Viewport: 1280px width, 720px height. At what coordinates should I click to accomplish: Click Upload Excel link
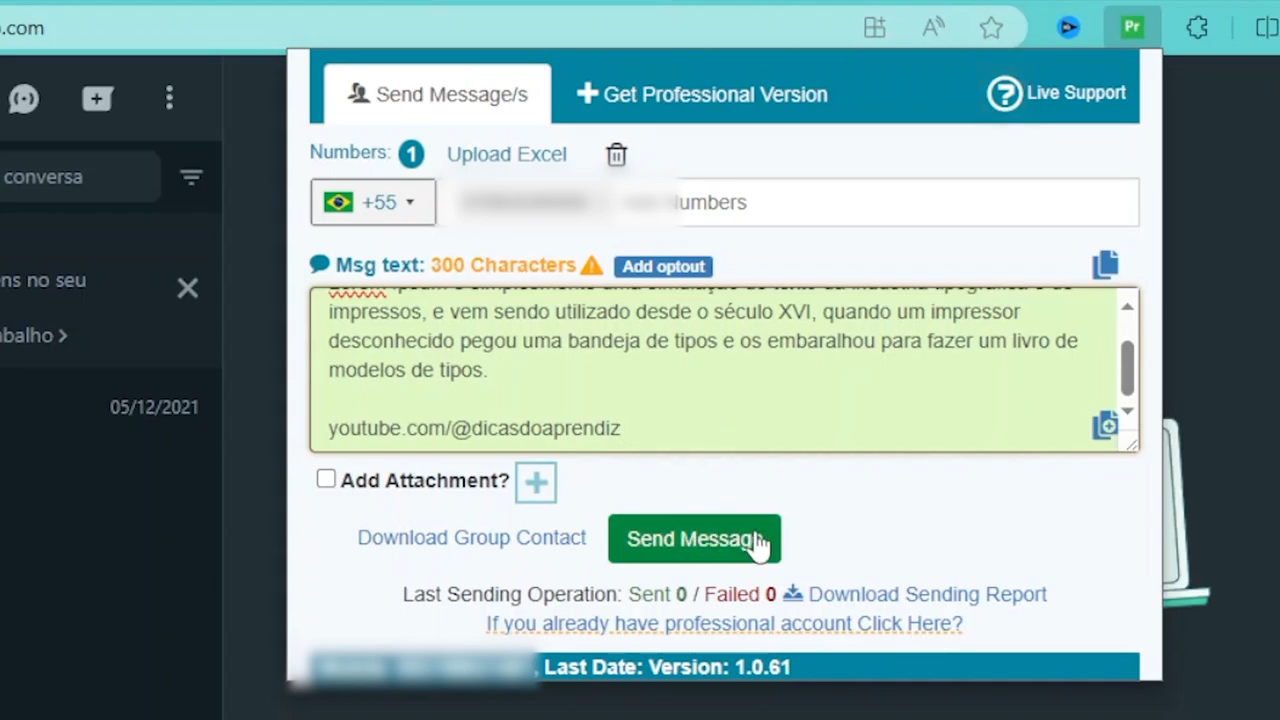pyautogui.click(x=506, y=154)
